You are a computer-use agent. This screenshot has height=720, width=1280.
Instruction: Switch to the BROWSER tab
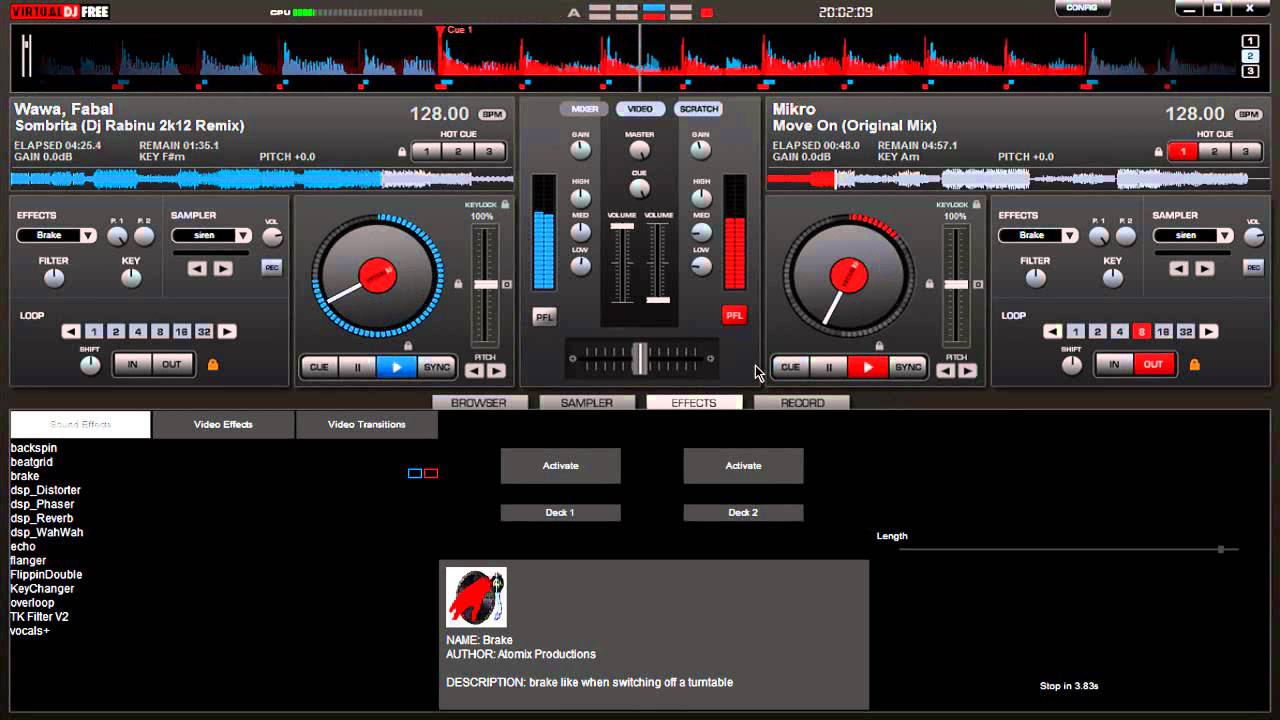click(478, 403)
